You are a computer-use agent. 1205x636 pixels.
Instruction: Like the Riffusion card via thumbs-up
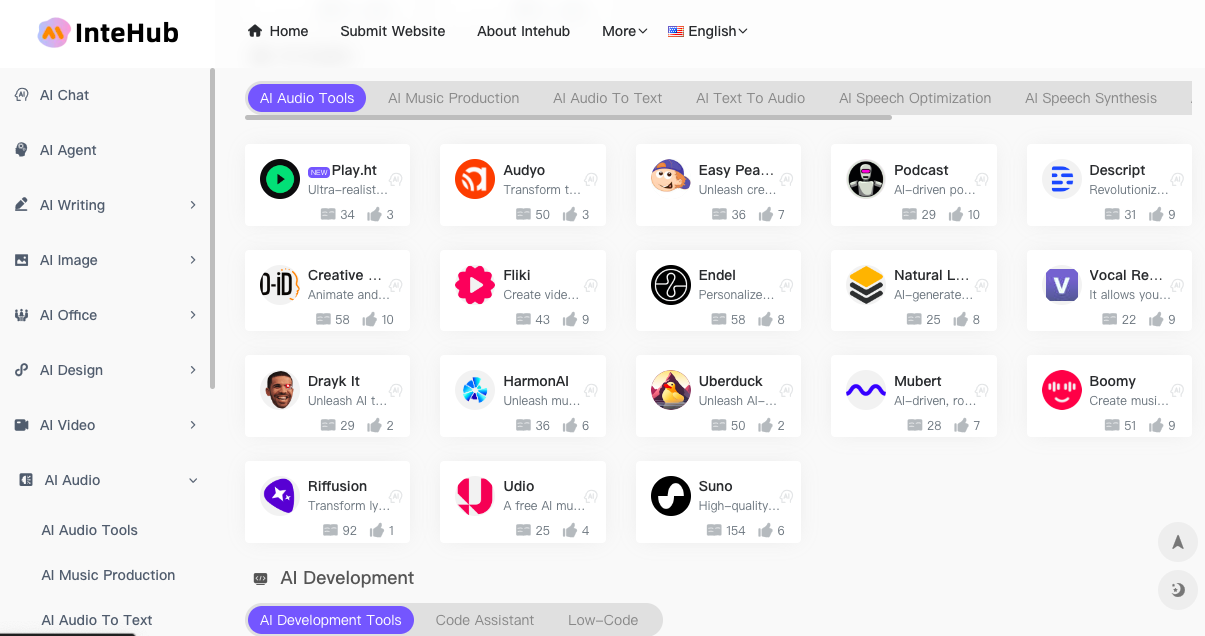click(x=377, y=530)
